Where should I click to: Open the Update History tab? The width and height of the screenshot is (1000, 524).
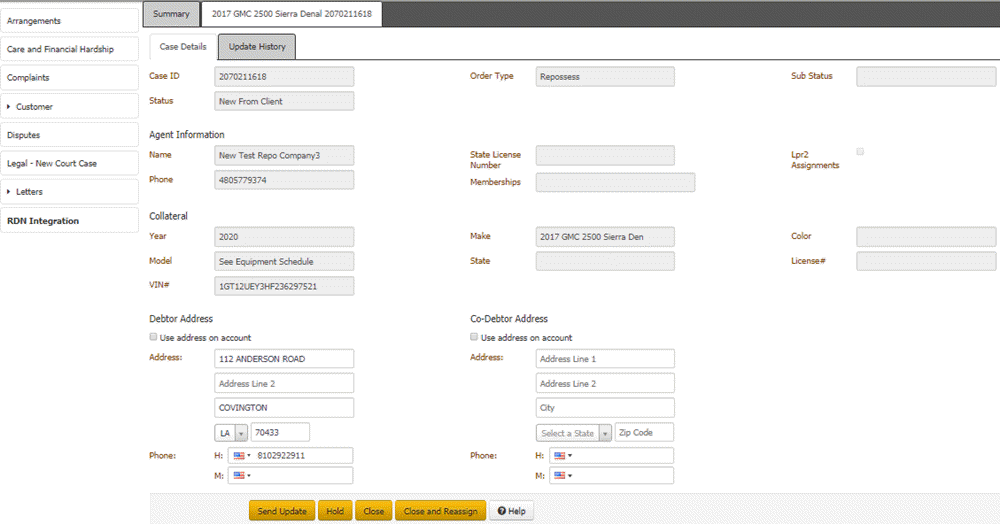tap(257, 47)
